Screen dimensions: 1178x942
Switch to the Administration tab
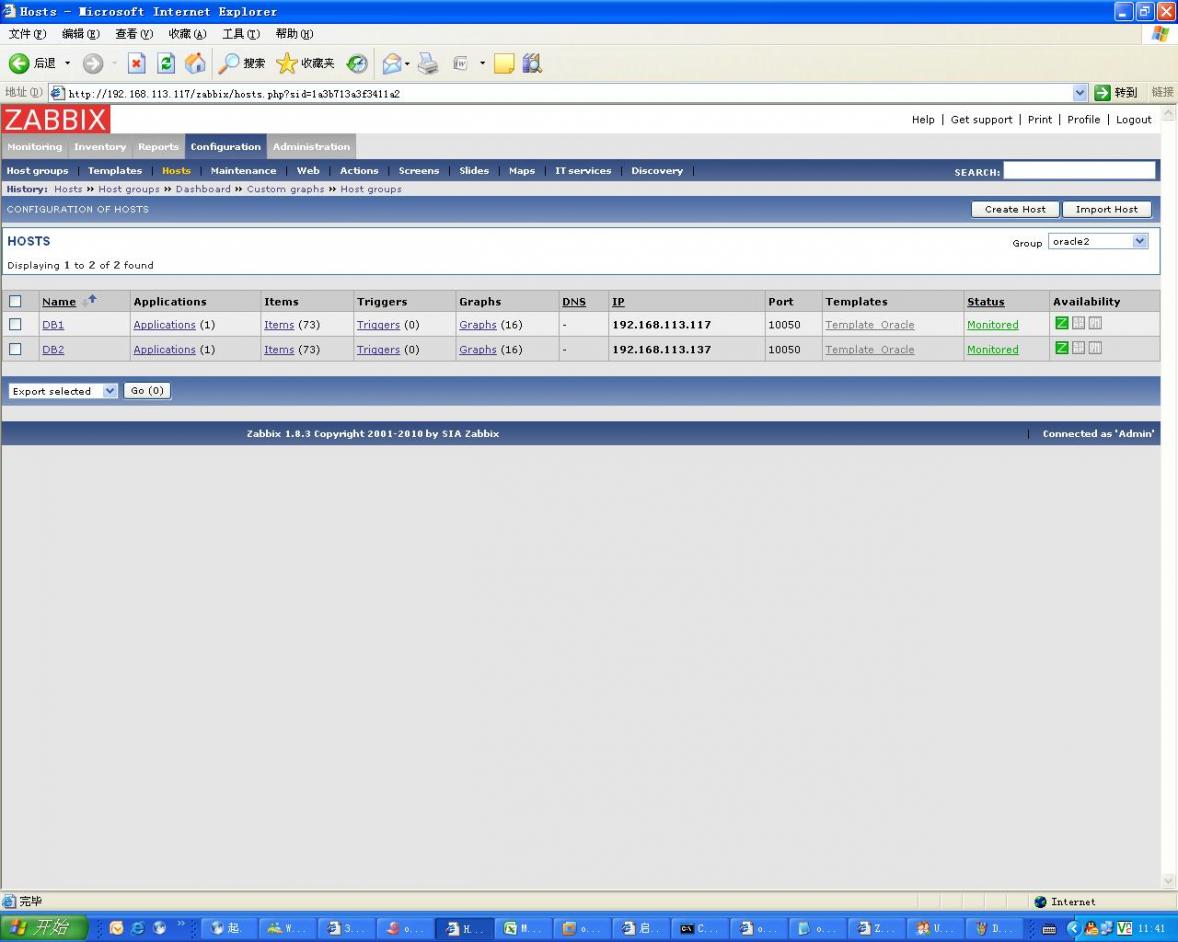(311, 146)
